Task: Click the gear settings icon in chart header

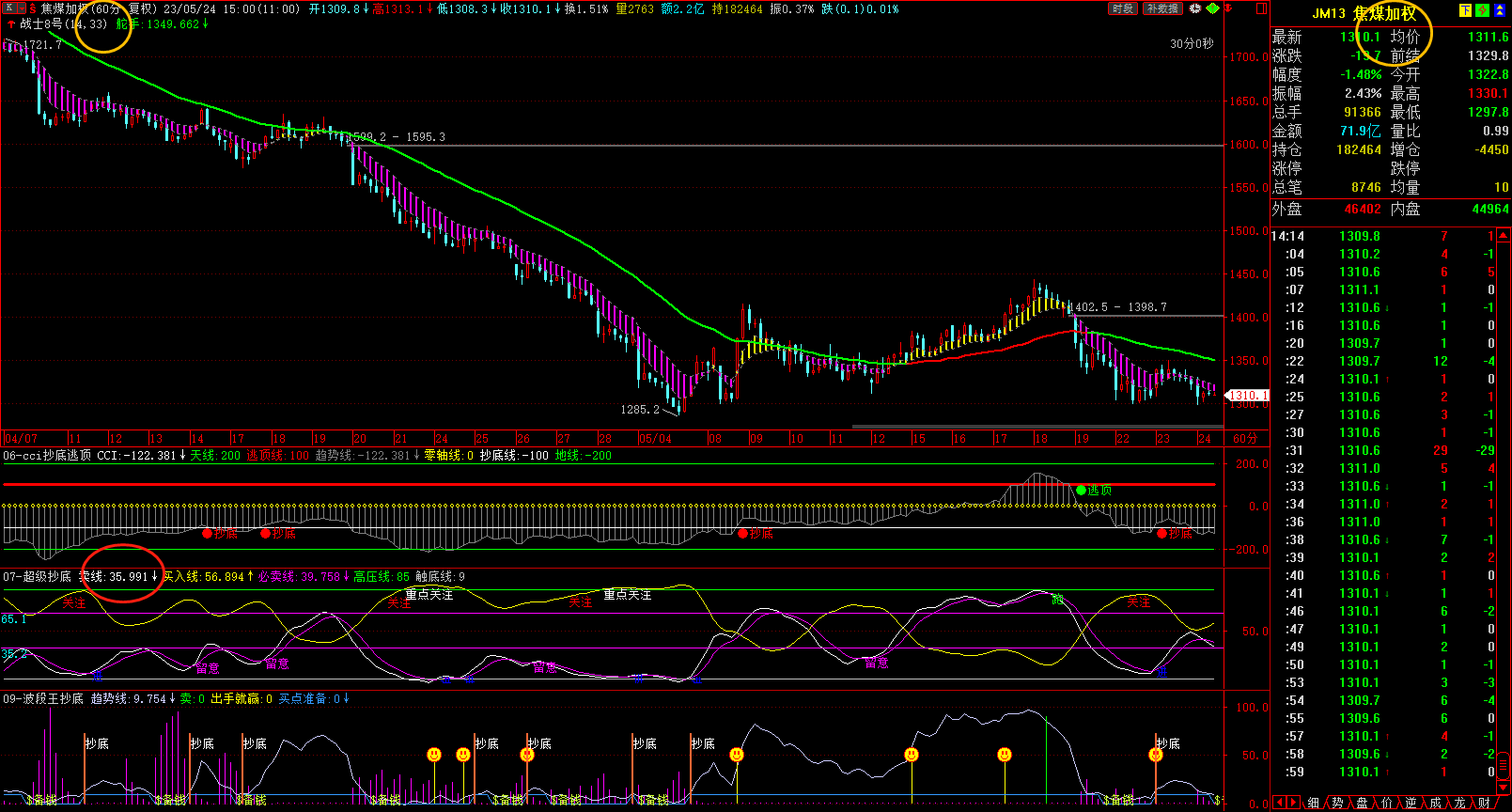Action: pos(1195,8)
